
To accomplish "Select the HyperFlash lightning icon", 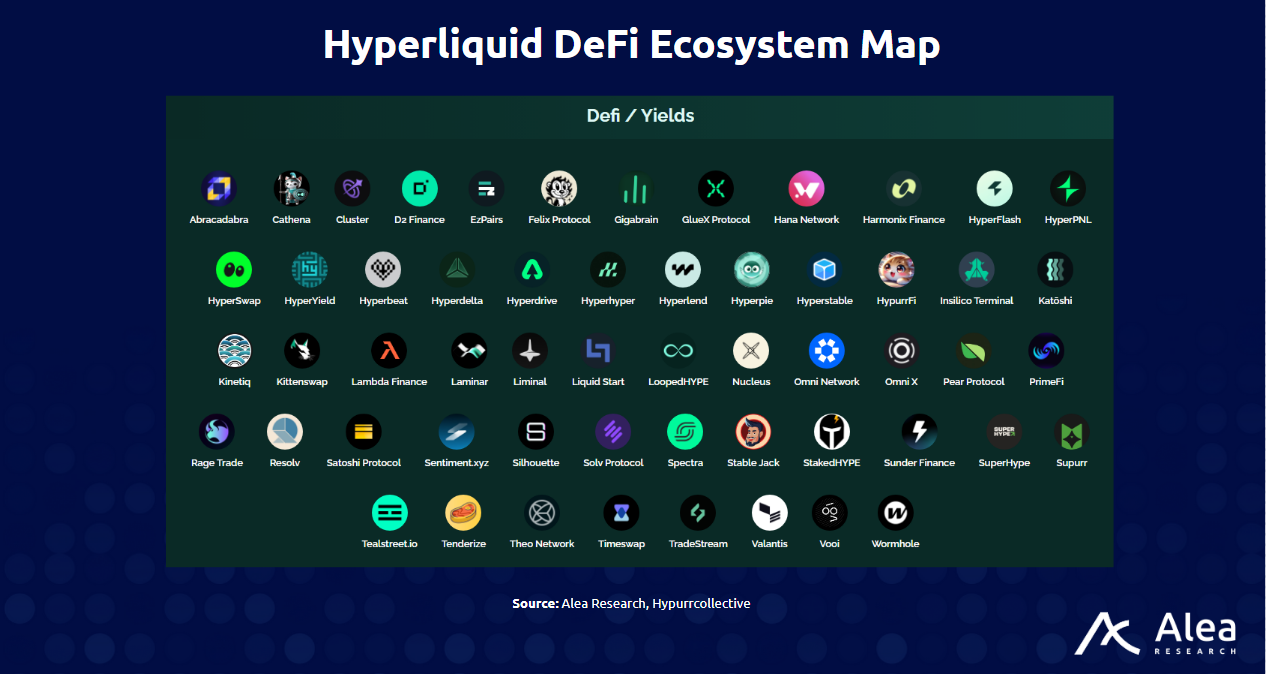I will [994, 186].
